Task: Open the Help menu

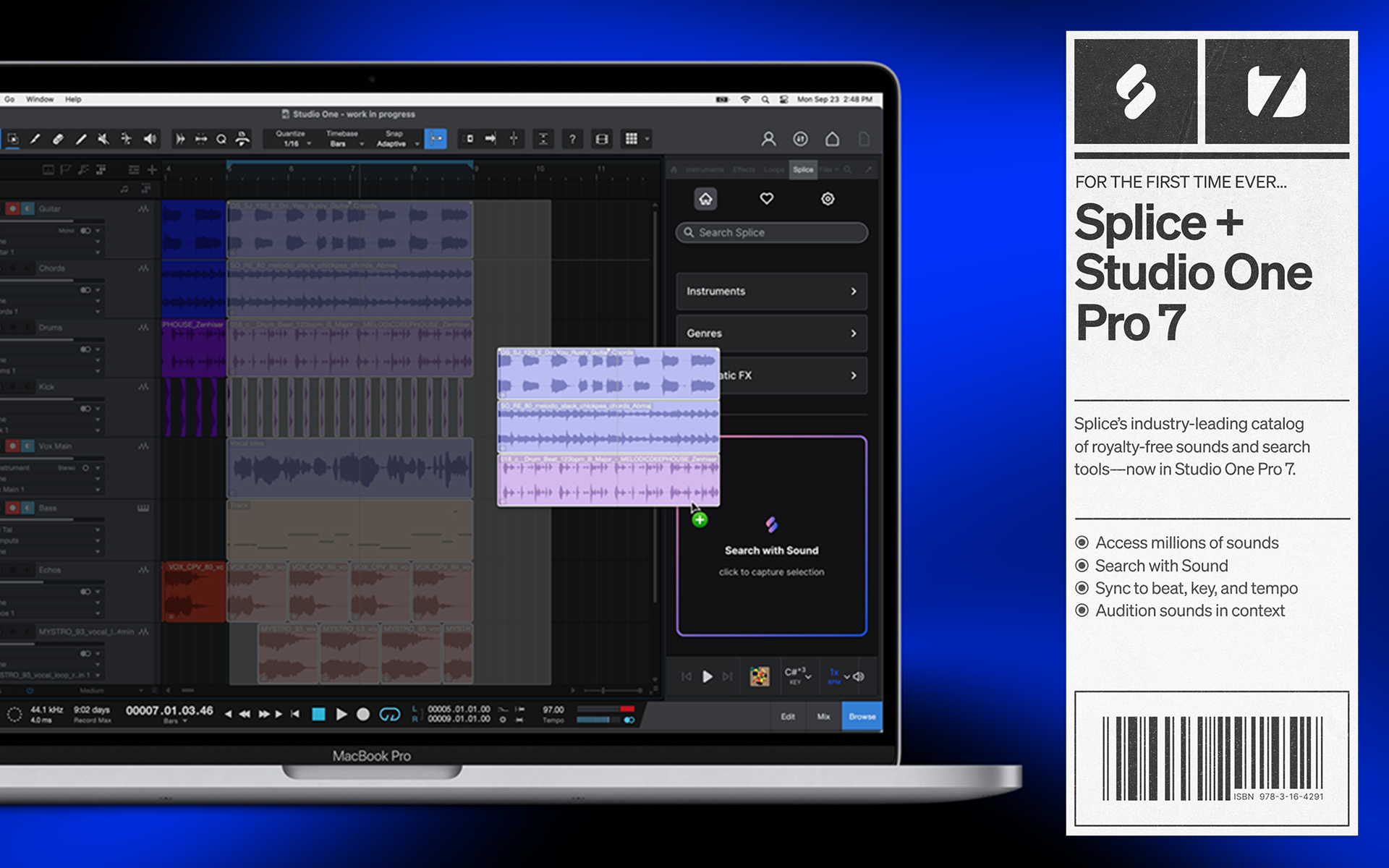Action: (73, 100)
